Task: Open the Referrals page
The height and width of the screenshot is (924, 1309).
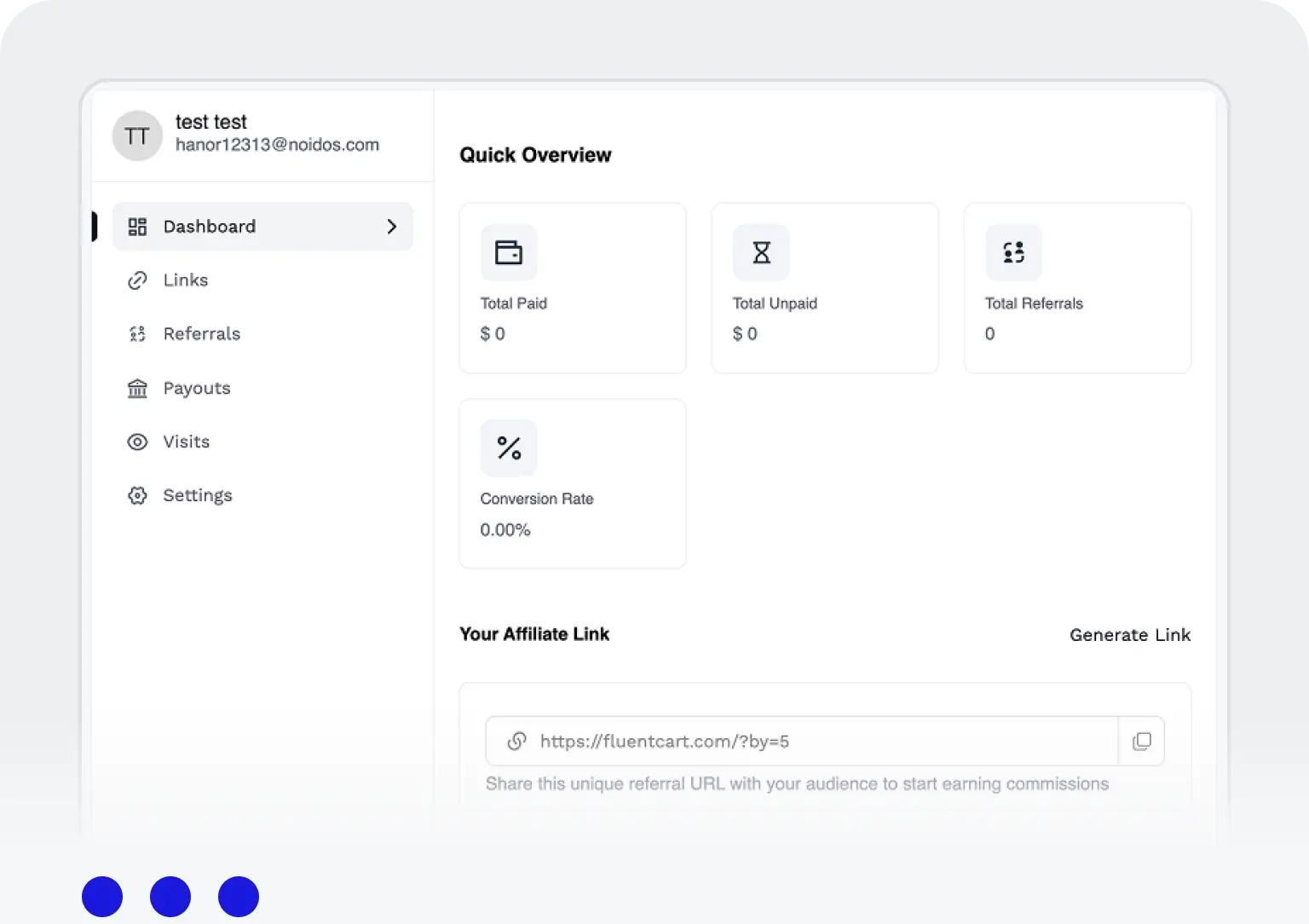Action: tap(201, 333)
